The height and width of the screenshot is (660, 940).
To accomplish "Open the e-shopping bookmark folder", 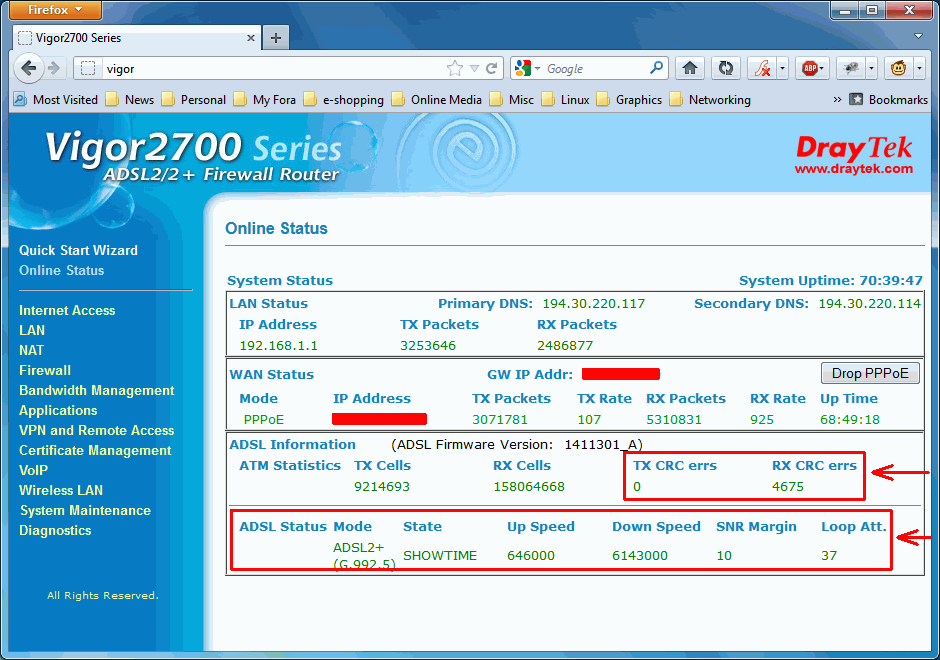I will 344,100.
